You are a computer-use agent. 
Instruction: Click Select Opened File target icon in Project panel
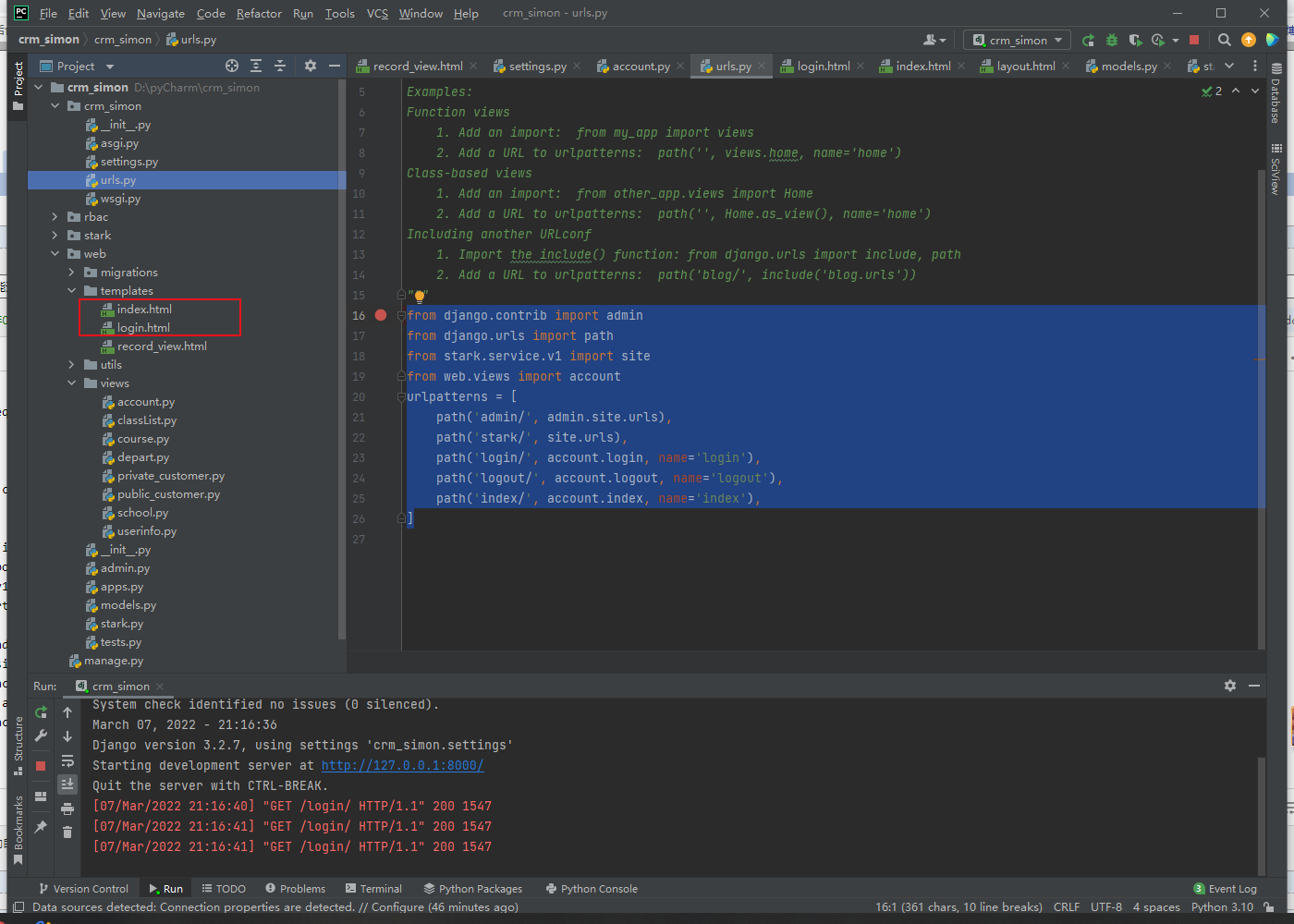pos(232,66)
